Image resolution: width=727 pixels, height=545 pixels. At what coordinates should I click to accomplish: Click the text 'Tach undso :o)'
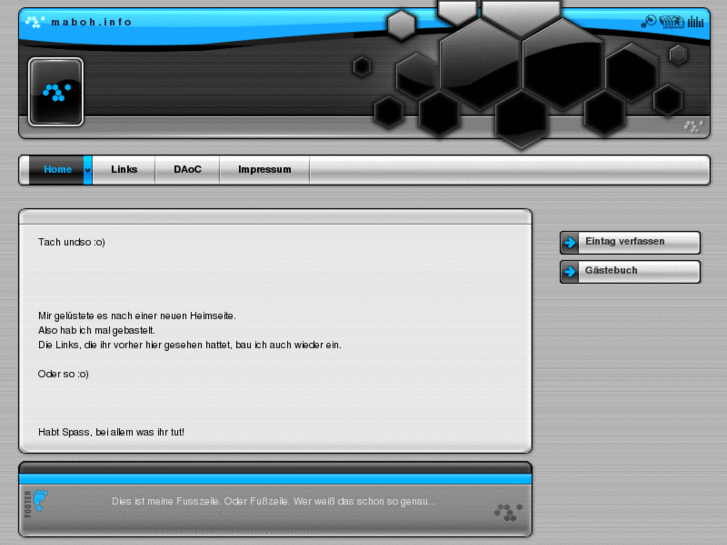pos(71,242)
